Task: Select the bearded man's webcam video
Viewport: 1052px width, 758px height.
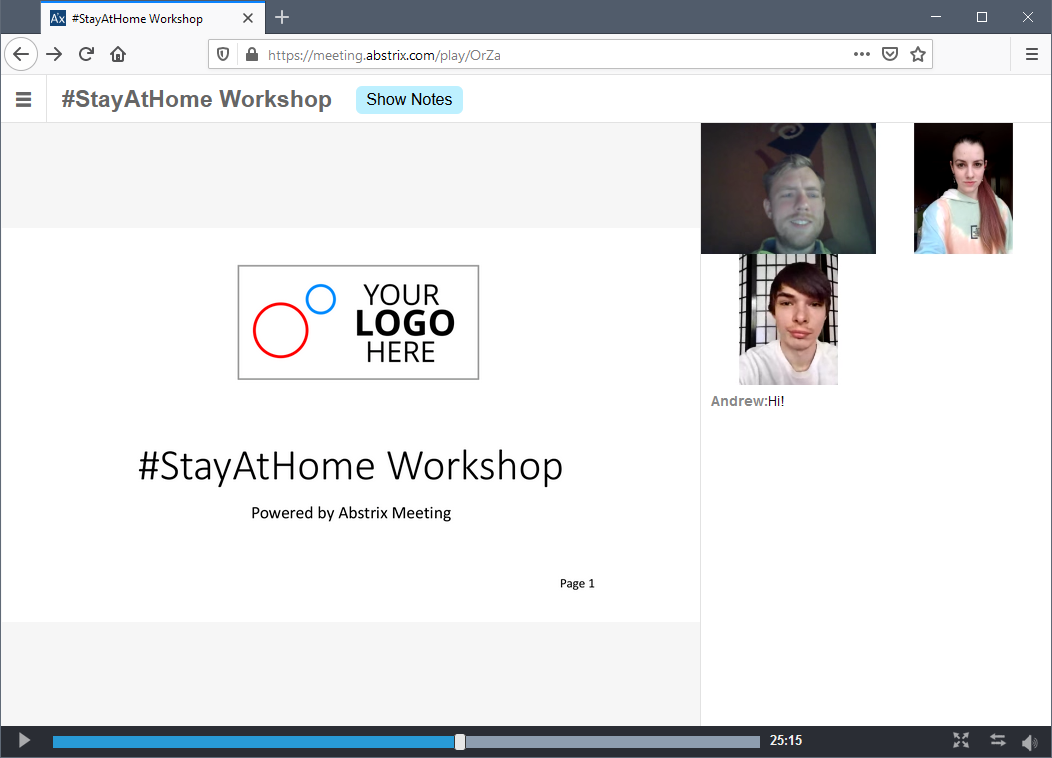Action: coord(788,188)
